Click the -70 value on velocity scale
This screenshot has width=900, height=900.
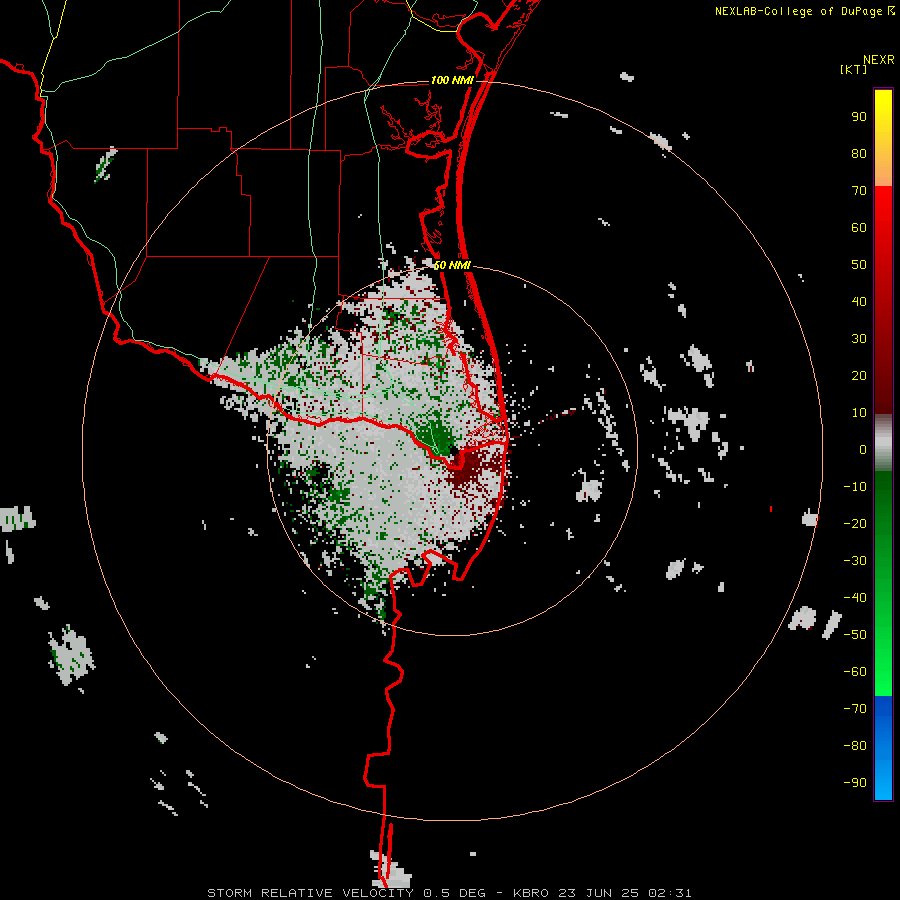click(x=855, y=709)
